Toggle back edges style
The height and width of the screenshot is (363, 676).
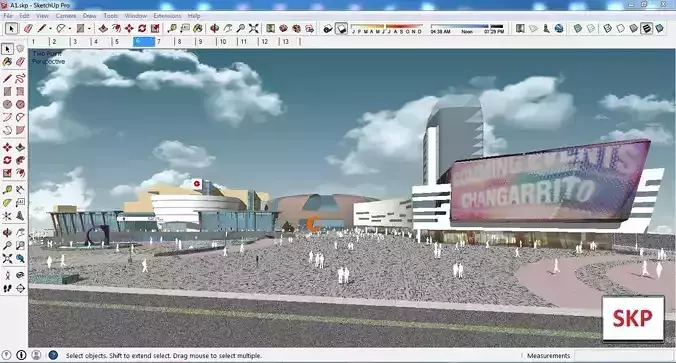point(591,28)
